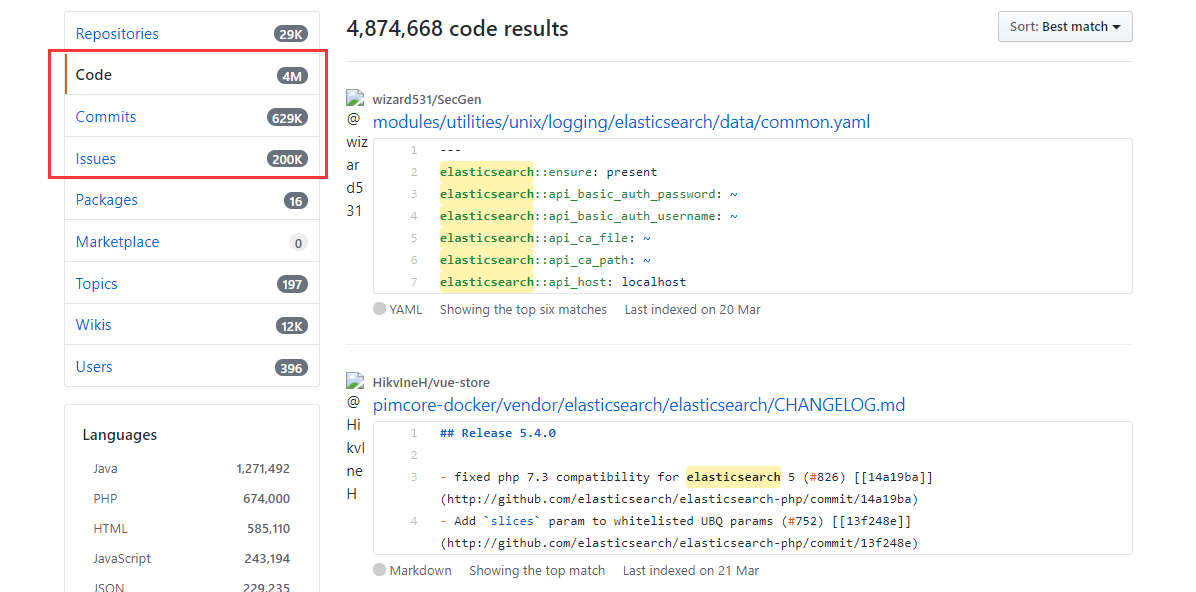1196x592 pixels.
Task: Show Issues search results
Action: (96, 159)
